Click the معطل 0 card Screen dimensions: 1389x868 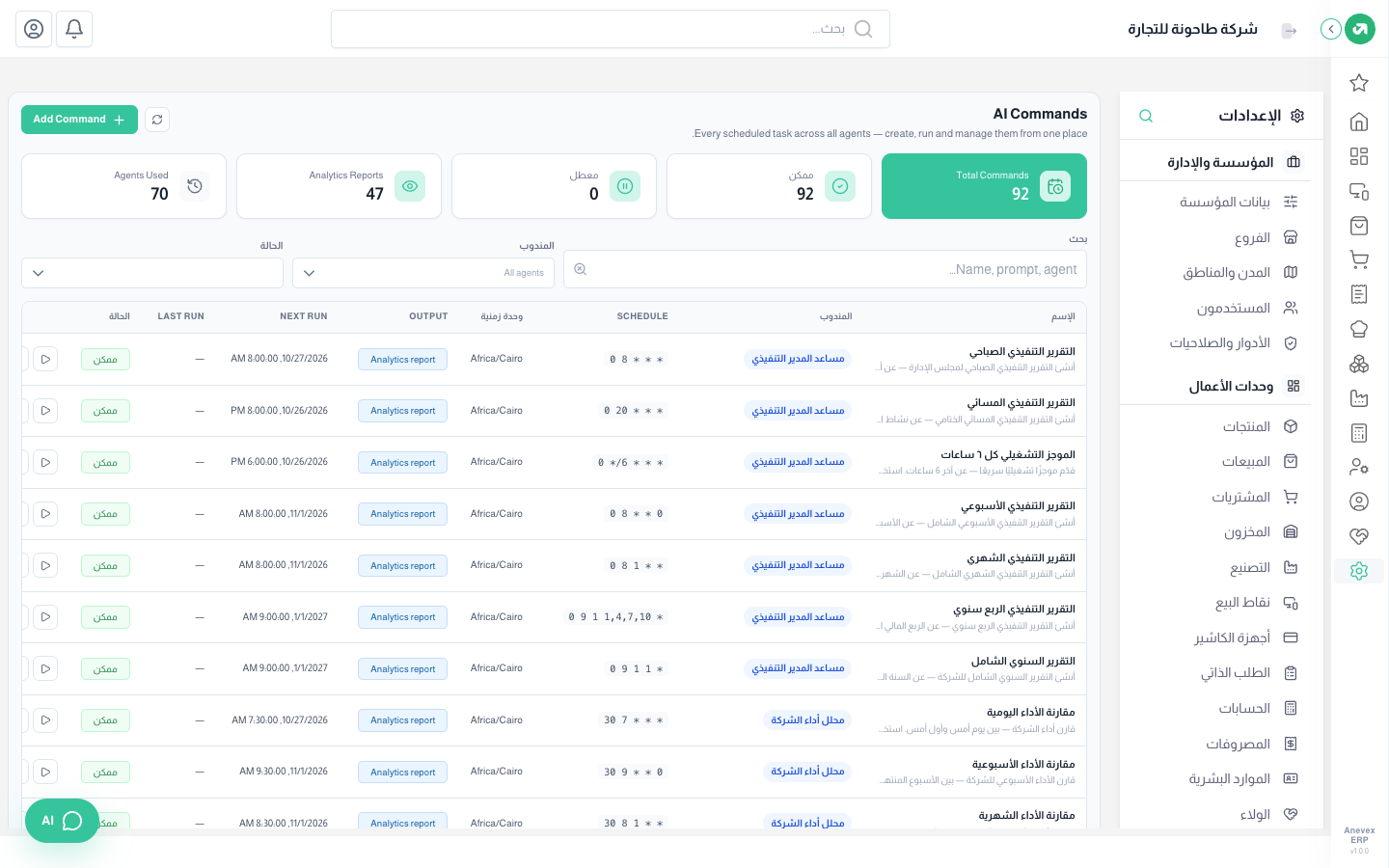pyautogui.click(x=554, y=186)
